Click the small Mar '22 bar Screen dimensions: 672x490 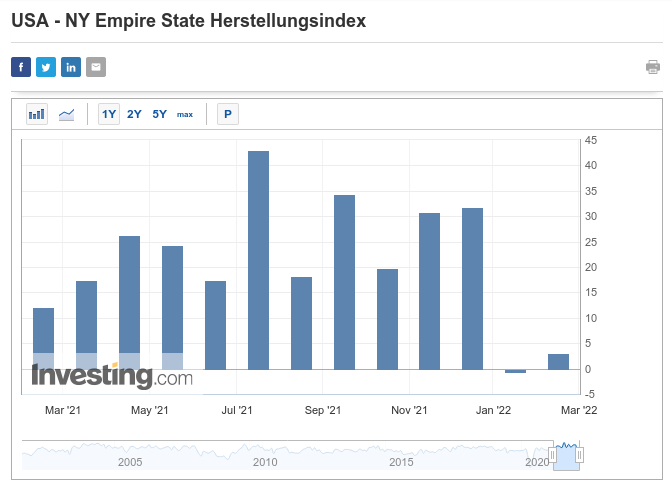(x=558, y=362)
